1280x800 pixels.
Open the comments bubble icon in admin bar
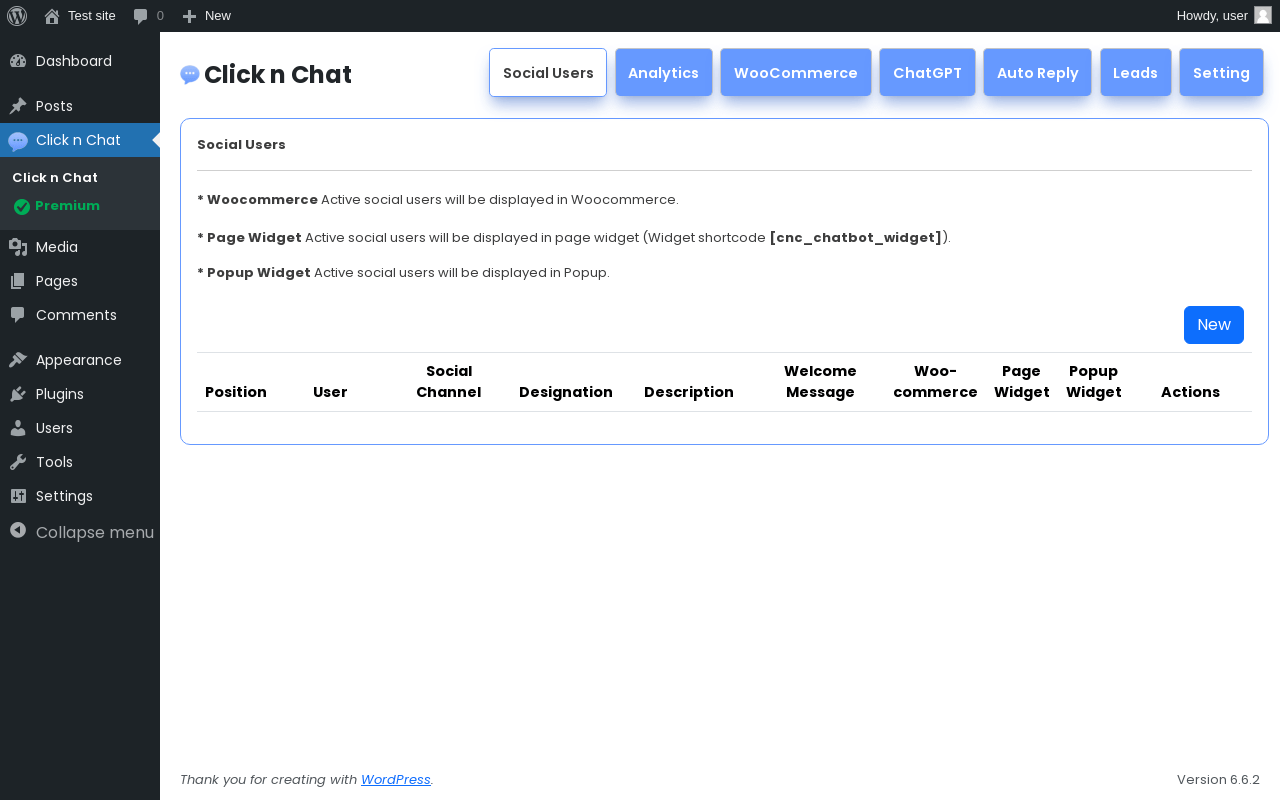[x=141, y=16]
